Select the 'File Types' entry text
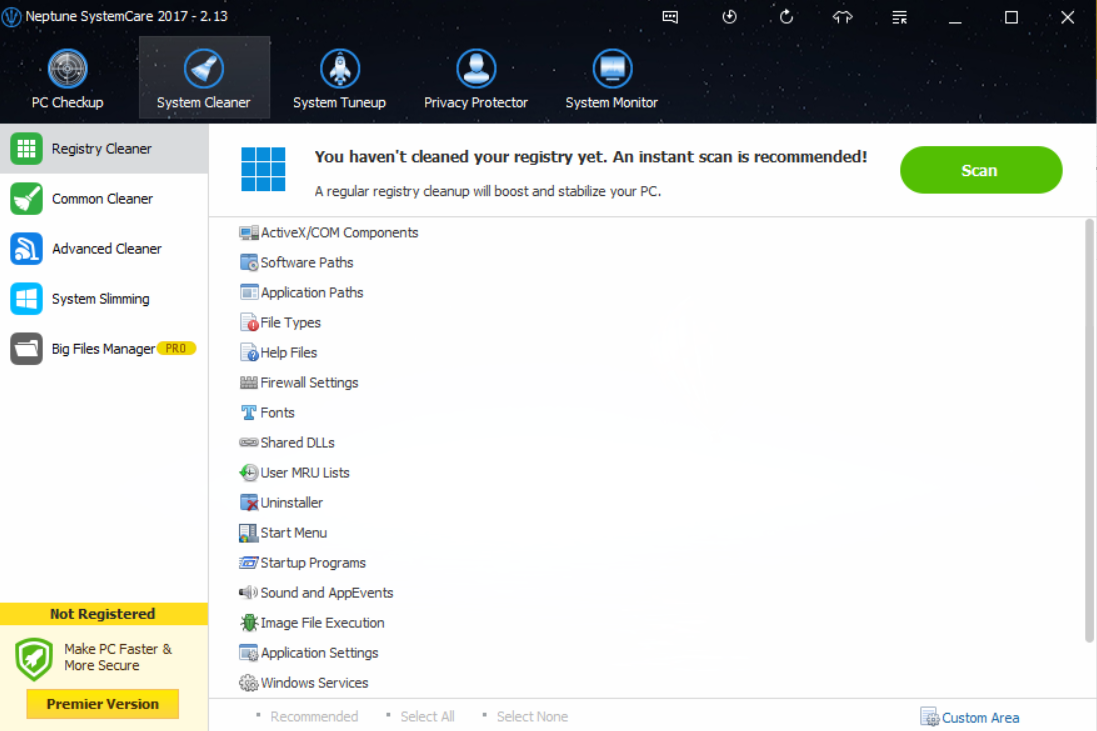 click(290, 322)
